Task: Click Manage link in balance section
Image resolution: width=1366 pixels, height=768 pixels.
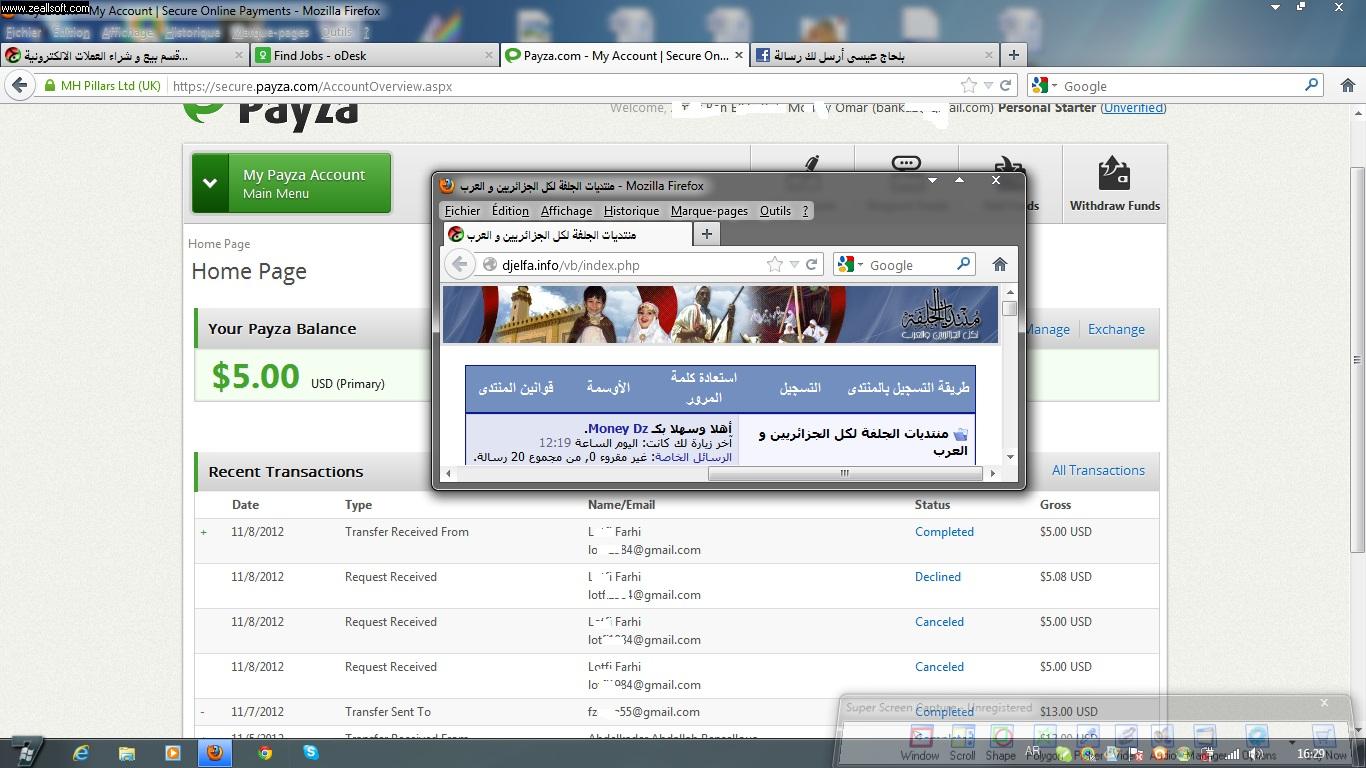Action: pos(1047,329)
